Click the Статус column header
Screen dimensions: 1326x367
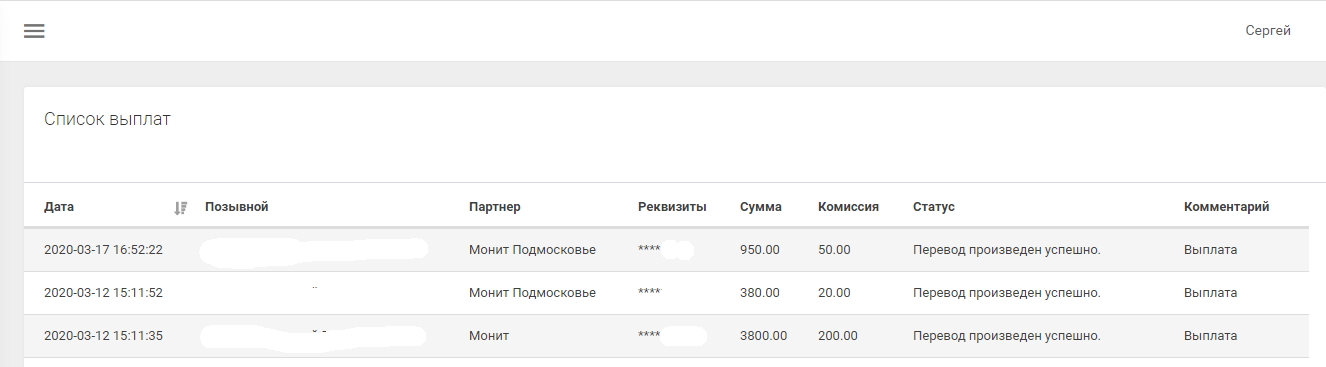[x=934, y=207]
